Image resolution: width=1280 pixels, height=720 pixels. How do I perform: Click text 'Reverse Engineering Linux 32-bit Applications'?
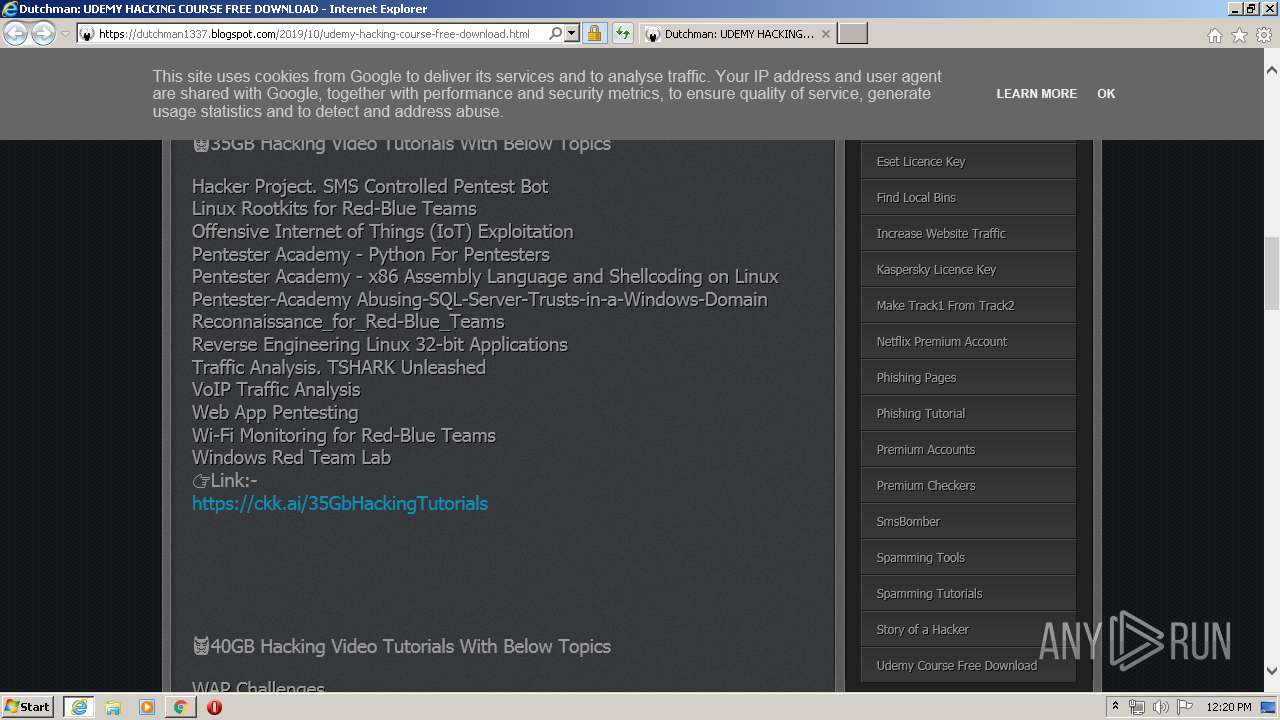[380, 344]
